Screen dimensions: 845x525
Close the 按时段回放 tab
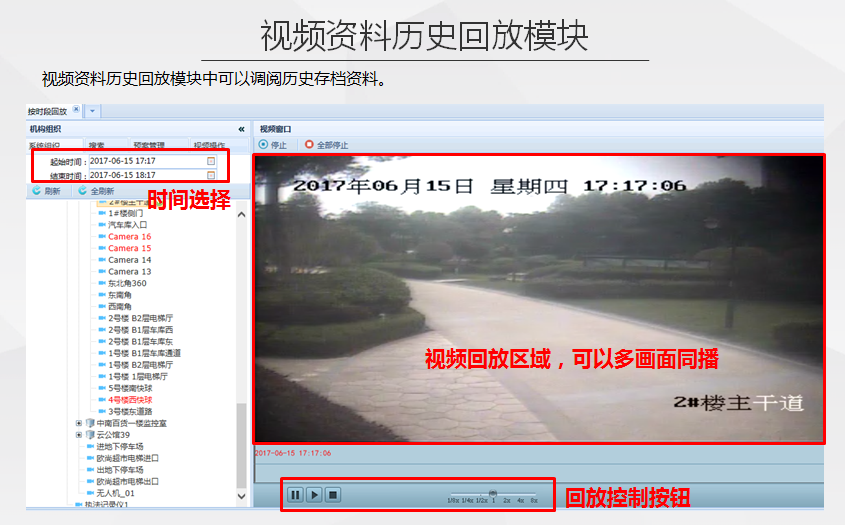(x=76, y=110)
